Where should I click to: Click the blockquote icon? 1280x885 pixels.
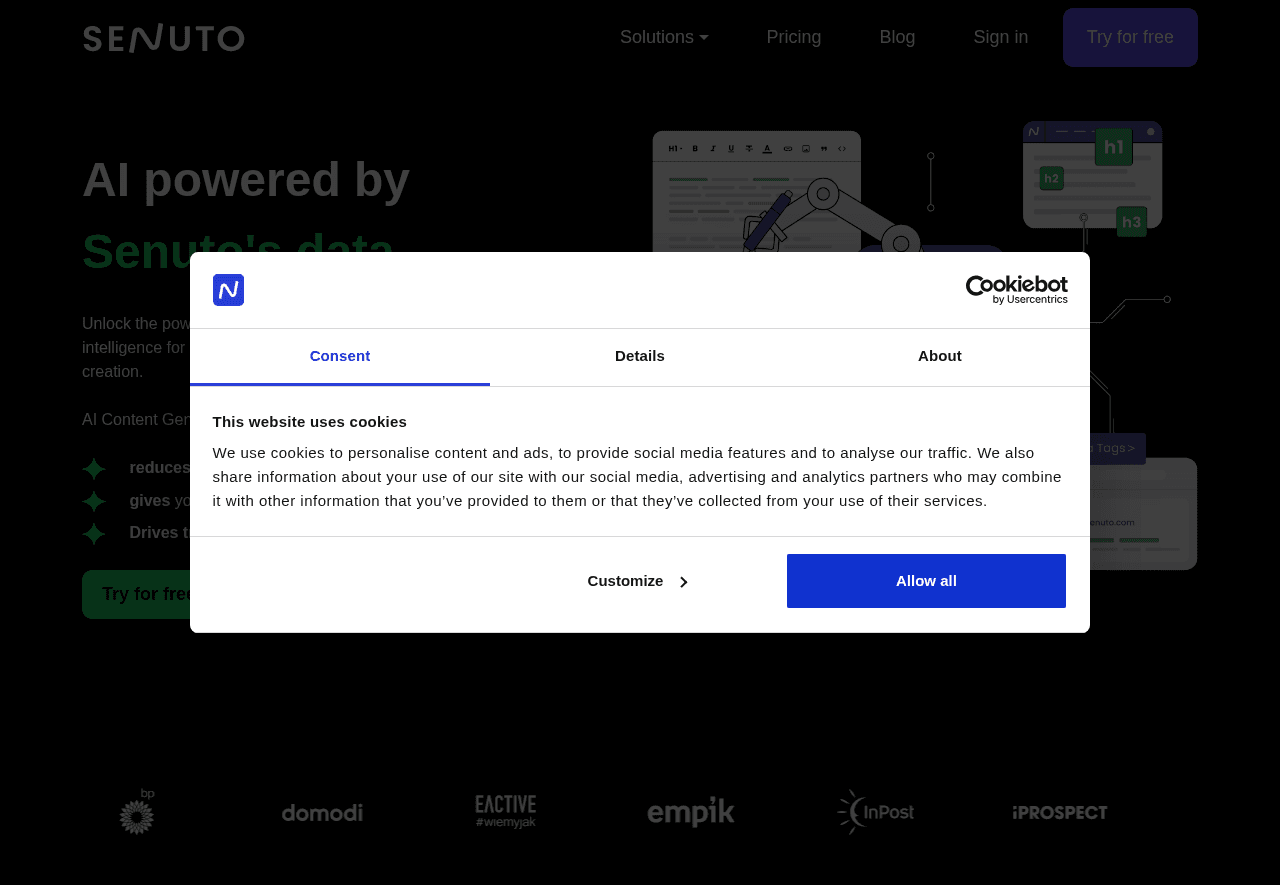pos(824,148)
